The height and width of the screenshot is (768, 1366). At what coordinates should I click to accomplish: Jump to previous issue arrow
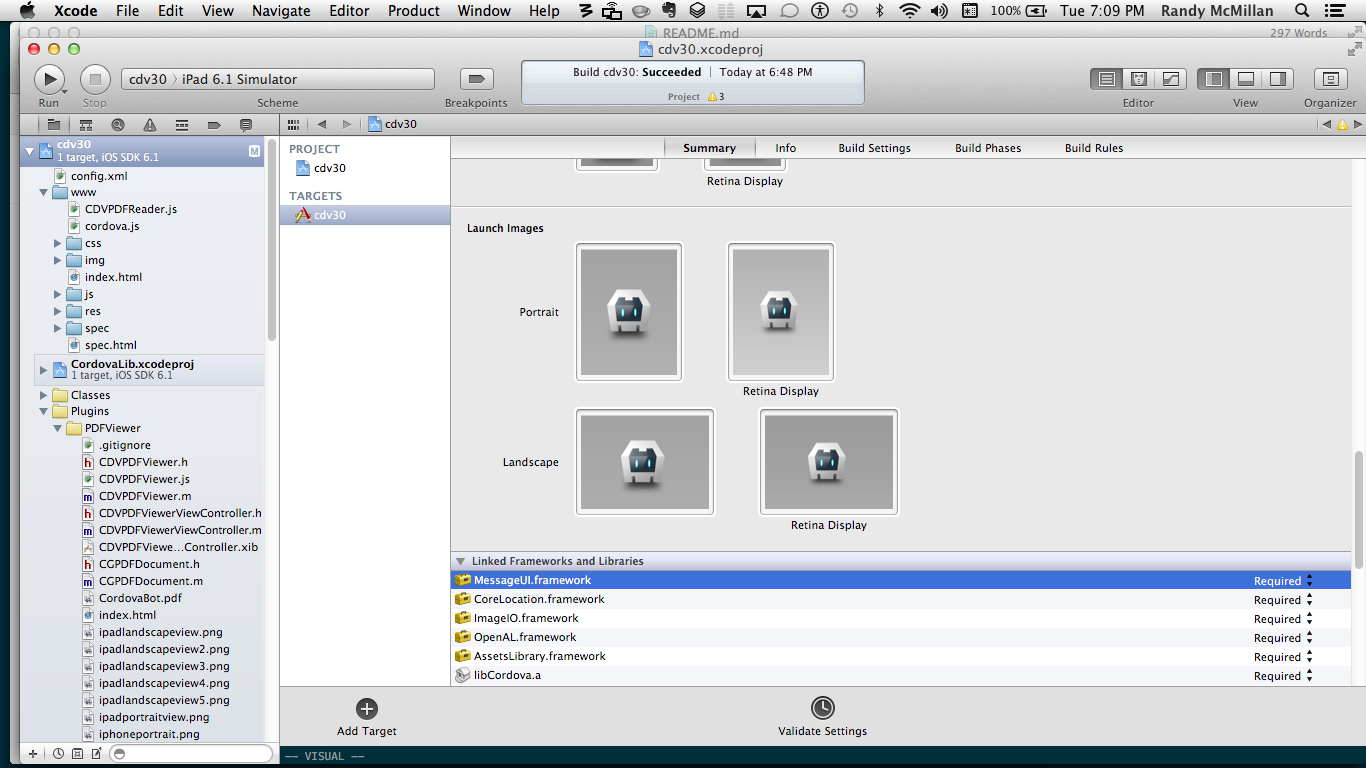coord(1327,125)
